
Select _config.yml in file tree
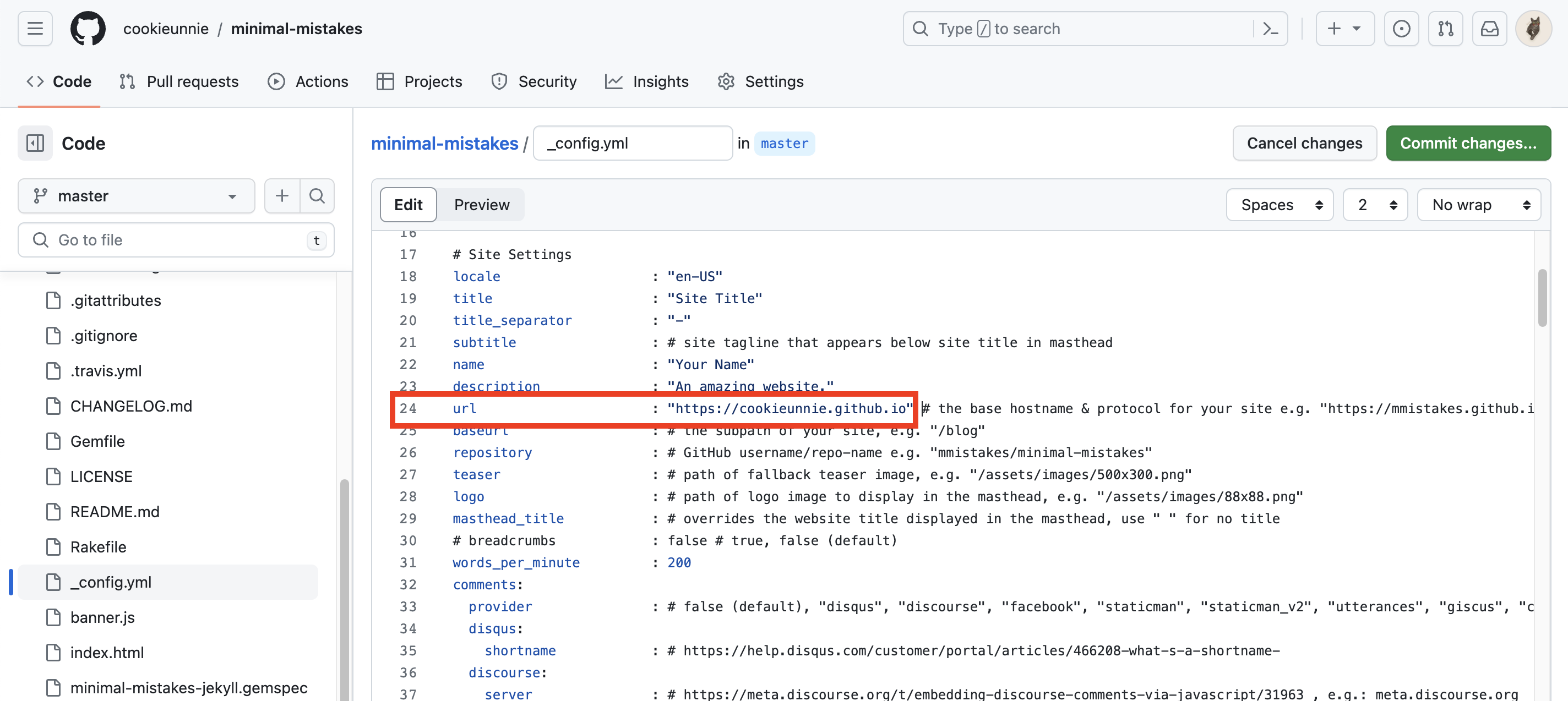pos(167,582)
